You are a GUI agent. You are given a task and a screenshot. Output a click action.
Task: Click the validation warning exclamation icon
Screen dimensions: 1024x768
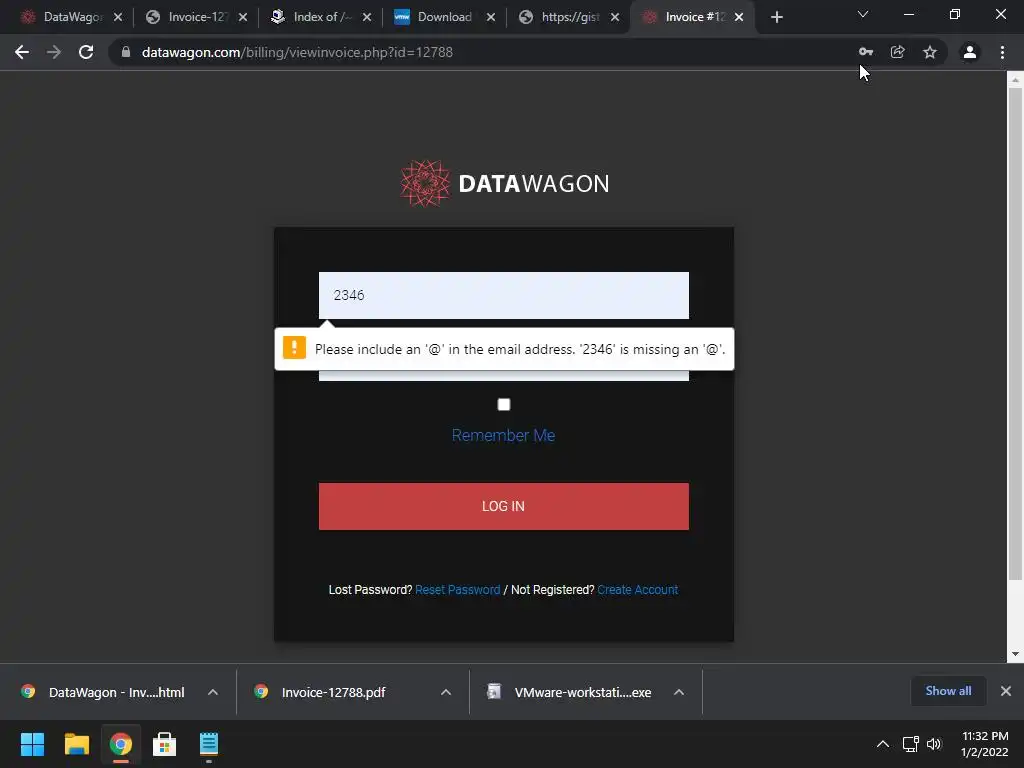click(294, 348)
